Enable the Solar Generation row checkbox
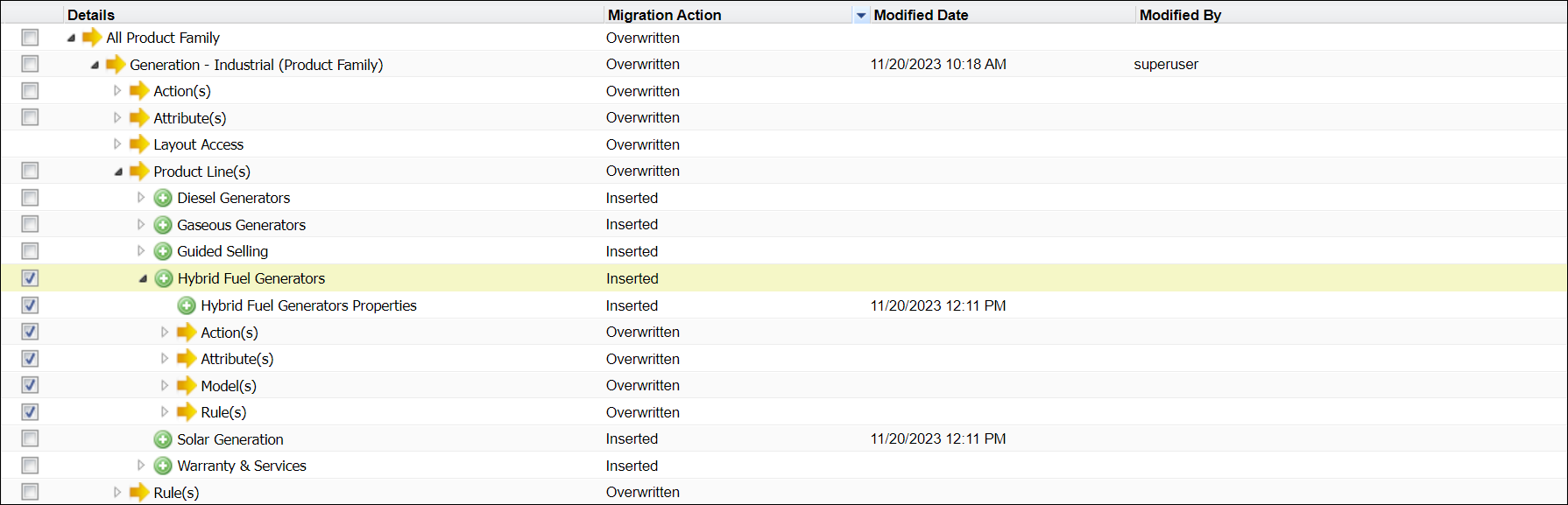The width and height of the screenshot is (1568, 505). click(30, 439)
